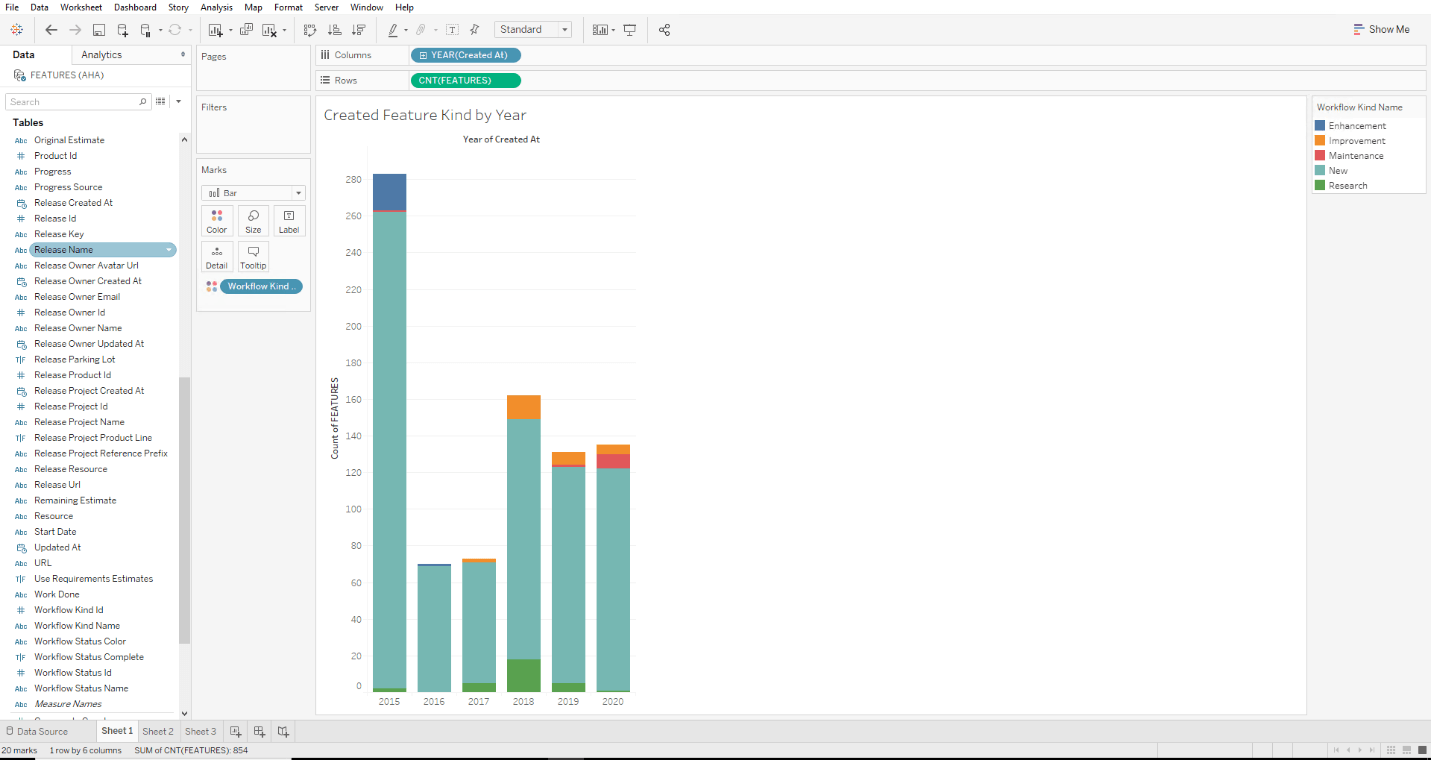Screen dimensions: 1431x760
Task: Click the new story tab icon at bottom
Action: click(284, 731)
